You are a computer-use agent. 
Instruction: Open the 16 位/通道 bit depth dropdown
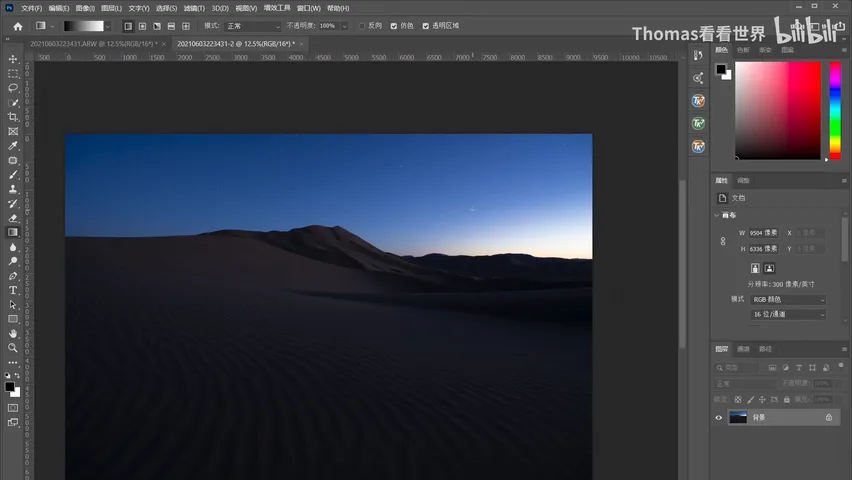tap(788, 314)
